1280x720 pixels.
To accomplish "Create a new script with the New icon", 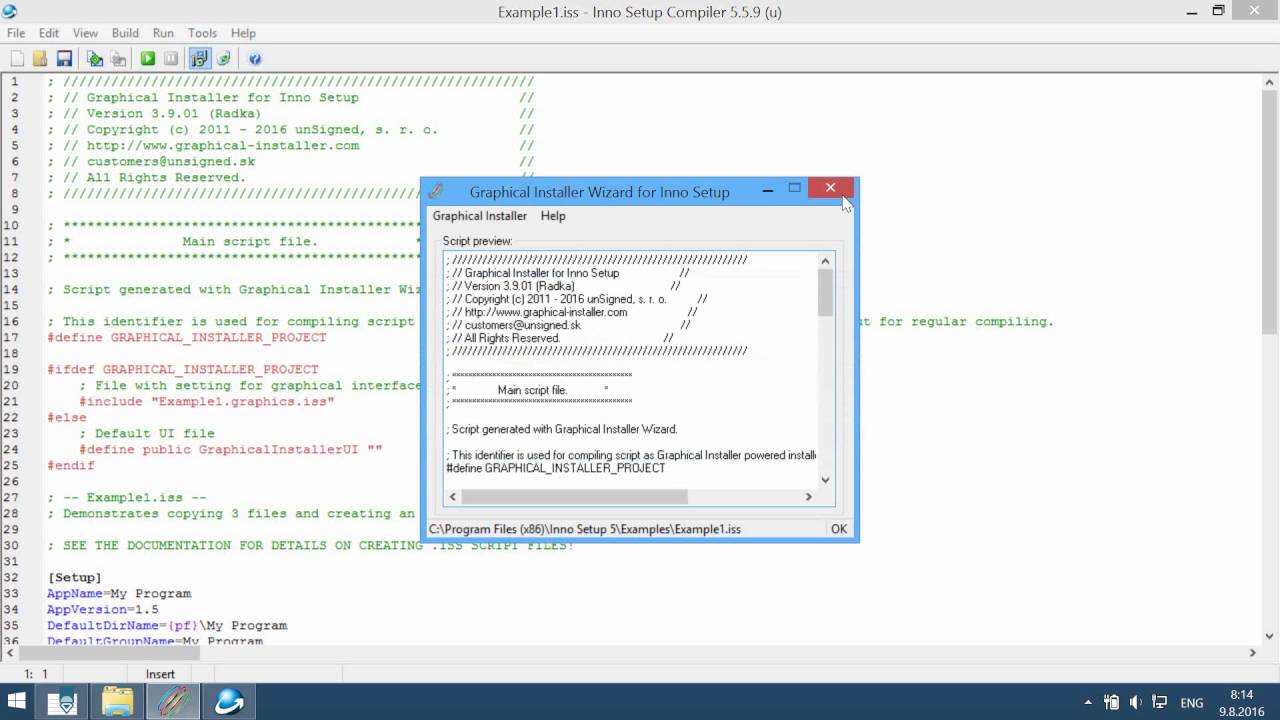I will [x=15, y=58].
